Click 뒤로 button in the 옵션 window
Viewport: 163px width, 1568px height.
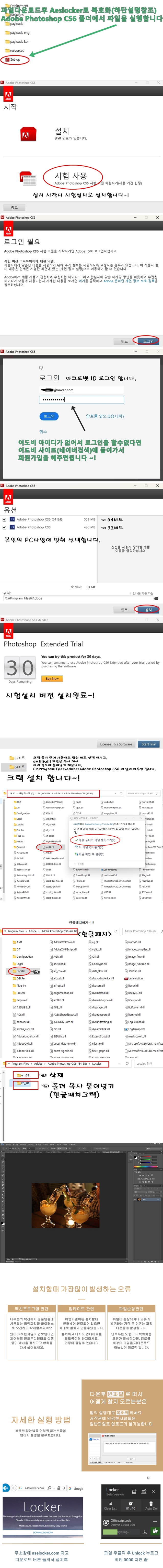pyautogui.click(x=124, y=609)
